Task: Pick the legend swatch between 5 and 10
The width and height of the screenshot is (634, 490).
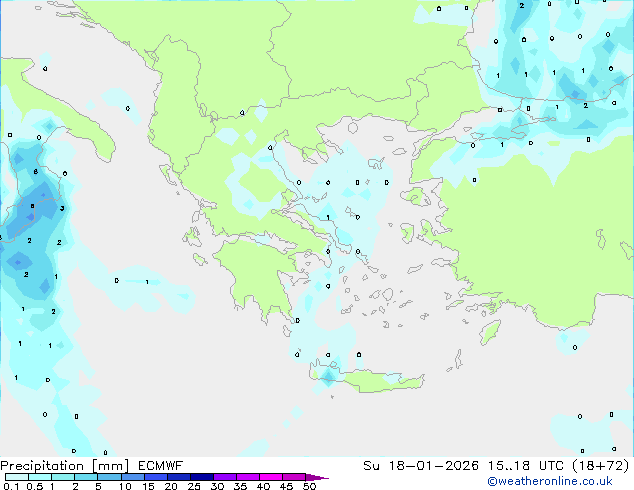Action: point(109,477)
